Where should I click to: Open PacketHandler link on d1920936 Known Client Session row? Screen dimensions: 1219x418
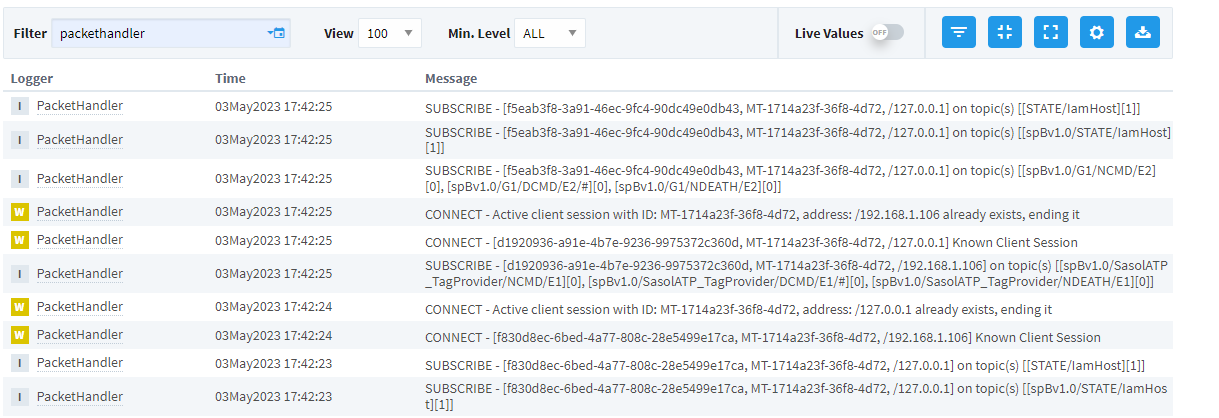(80, 239)
